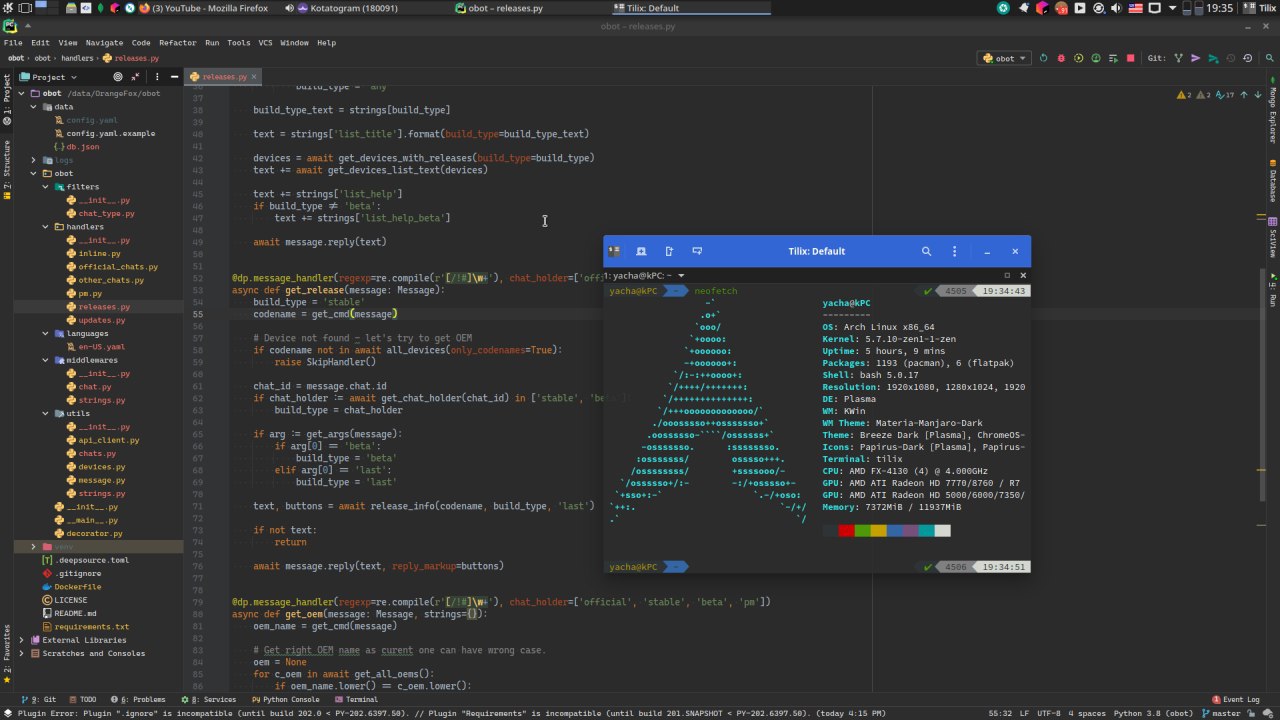Add terminal down icon in Tilix

[x=697, y=251]
